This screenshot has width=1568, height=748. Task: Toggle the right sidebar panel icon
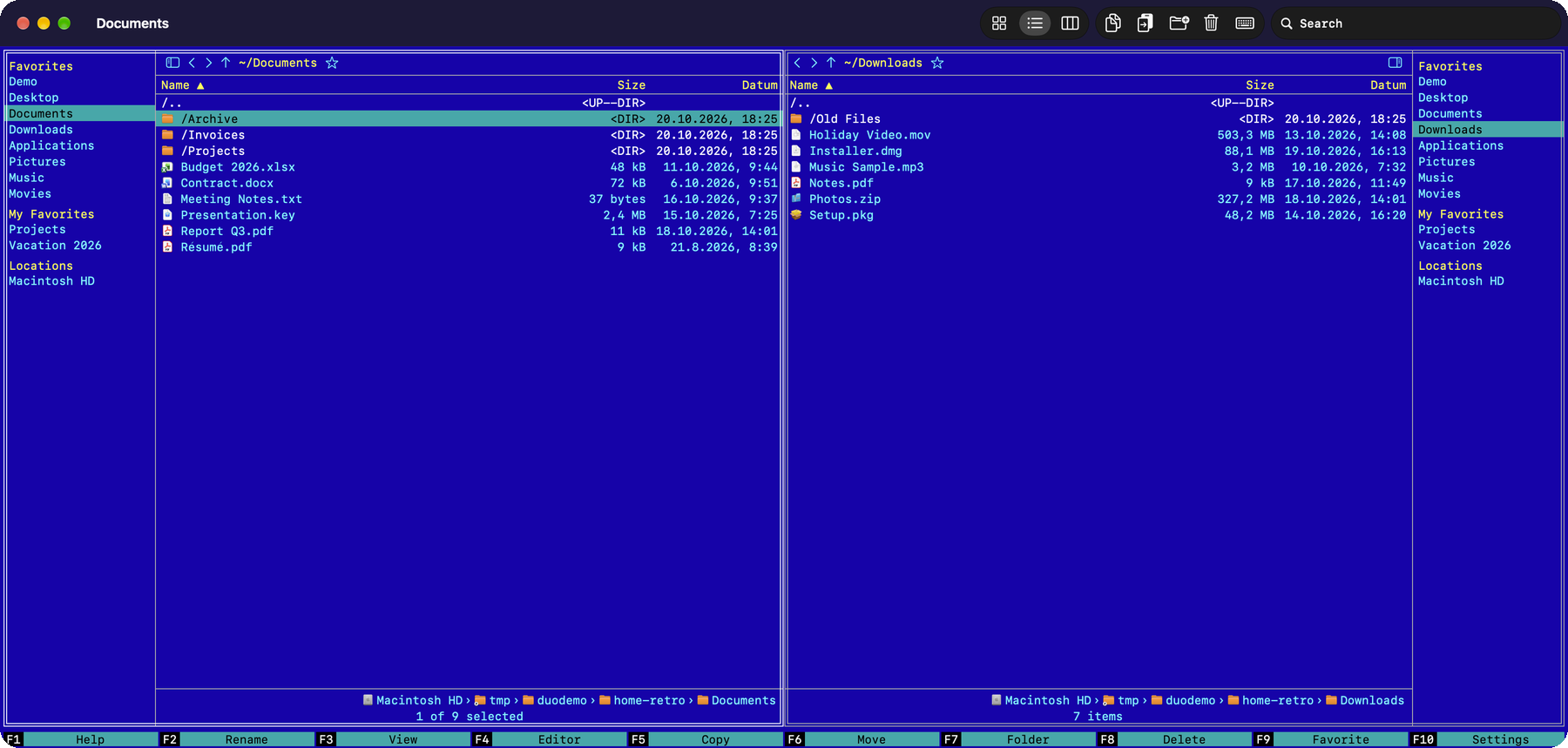point(1395,63)
